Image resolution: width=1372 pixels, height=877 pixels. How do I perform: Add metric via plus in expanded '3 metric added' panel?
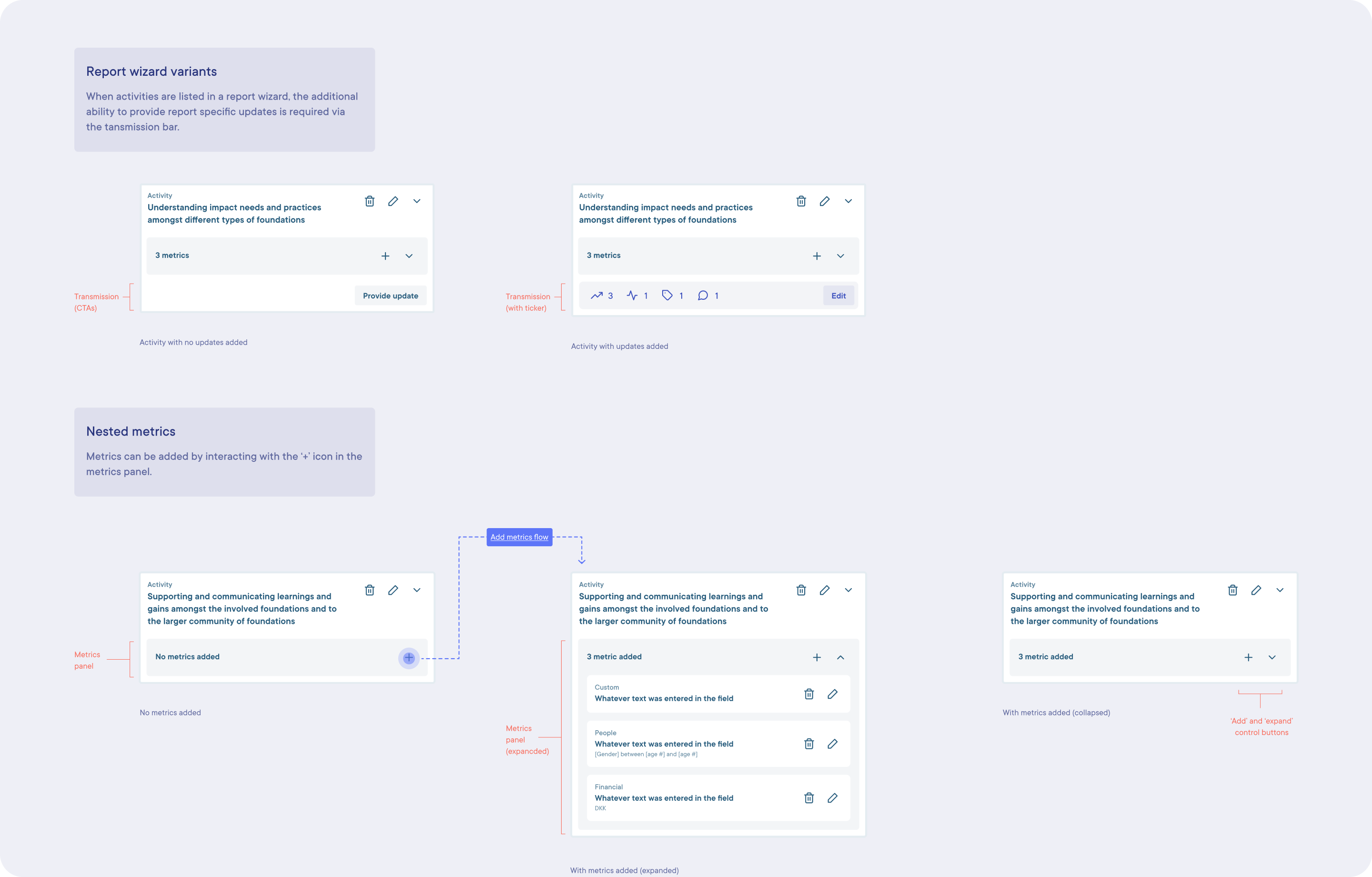click(x=817, y=657)
